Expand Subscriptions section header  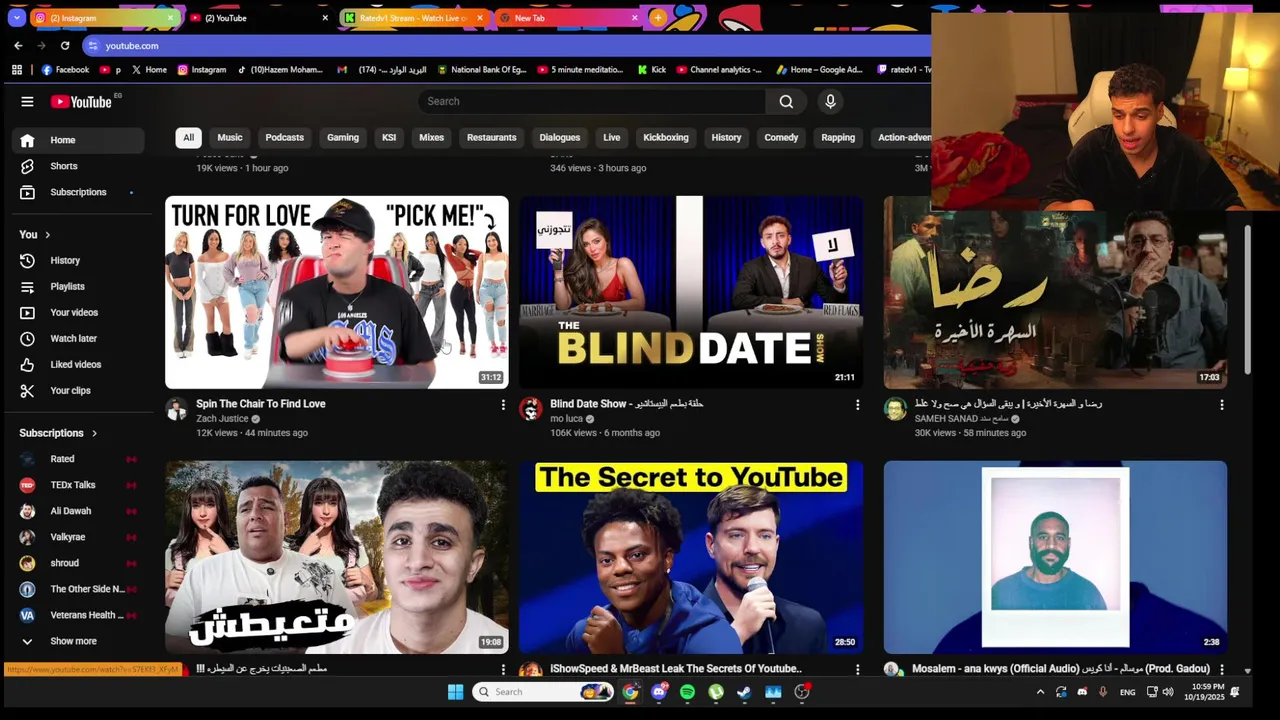point(58,433)
